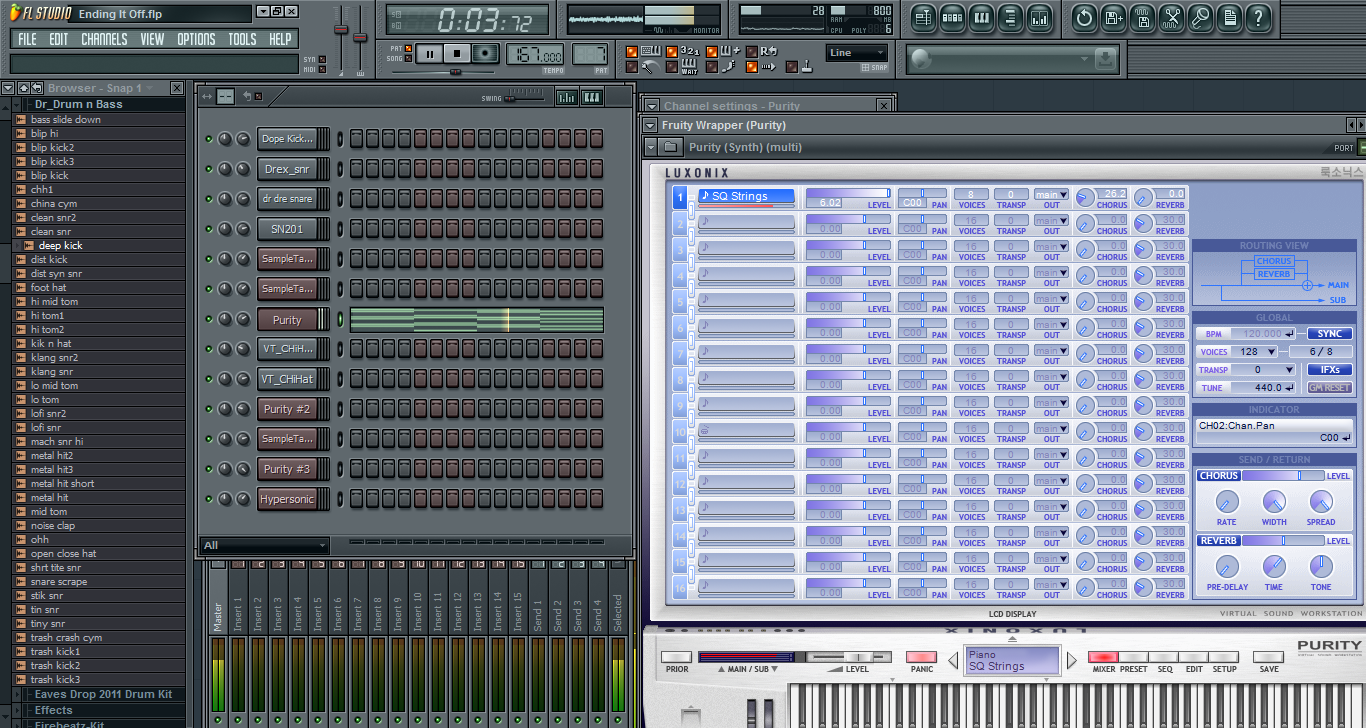Select the Dope Kick channel button

click(x=287, y=139)
